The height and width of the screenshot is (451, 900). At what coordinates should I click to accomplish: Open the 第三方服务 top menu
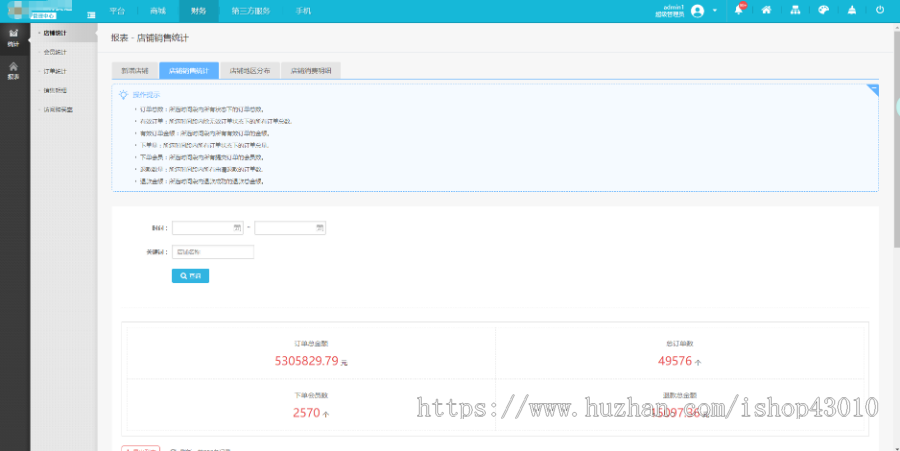coord(251,11)
